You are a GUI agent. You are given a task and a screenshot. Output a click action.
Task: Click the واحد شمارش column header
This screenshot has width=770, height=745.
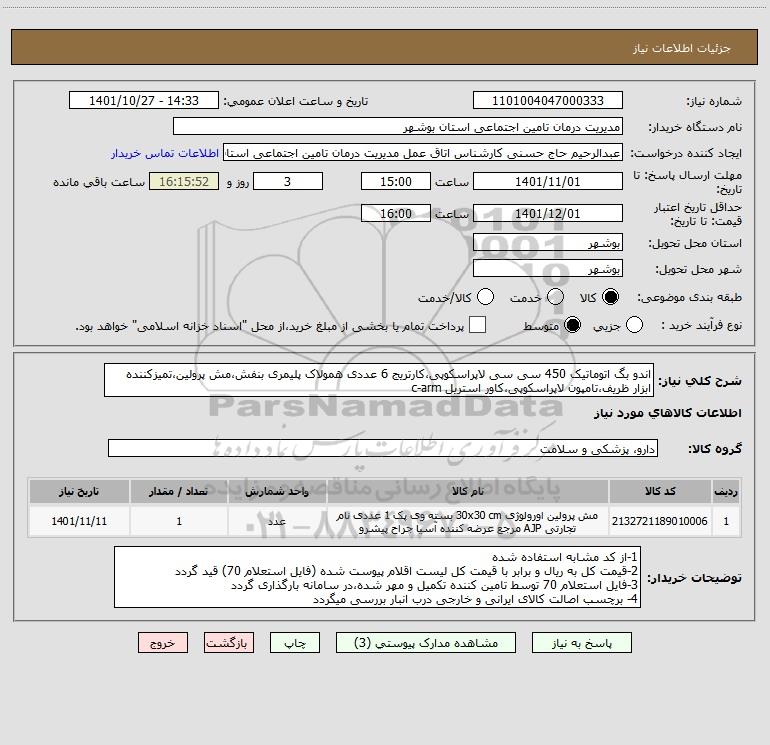pyautogui.click(x=277, y=491)
